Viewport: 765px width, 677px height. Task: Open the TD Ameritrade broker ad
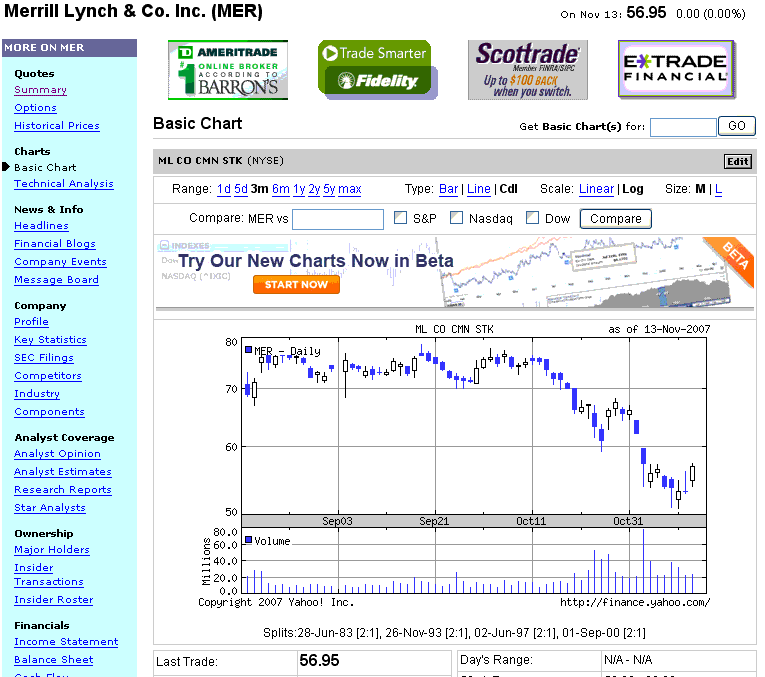228,70
